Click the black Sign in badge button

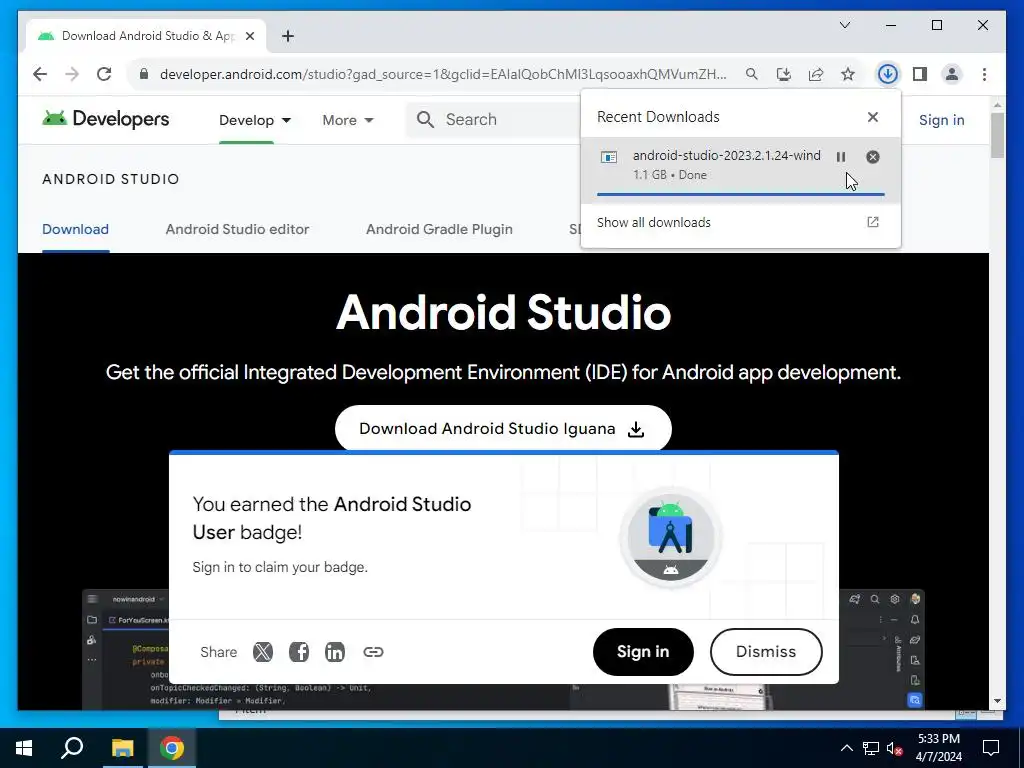(x=643, y=652)
